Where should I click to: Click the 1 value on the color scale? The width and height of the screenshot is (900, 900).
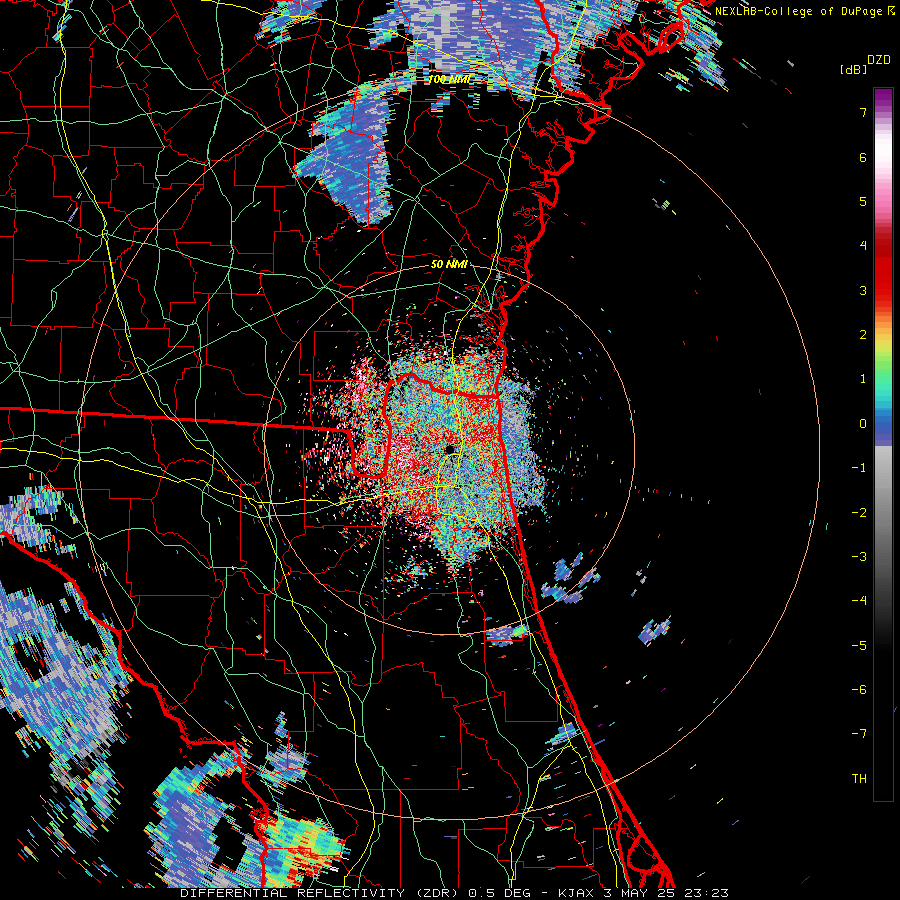coord(863,379)
